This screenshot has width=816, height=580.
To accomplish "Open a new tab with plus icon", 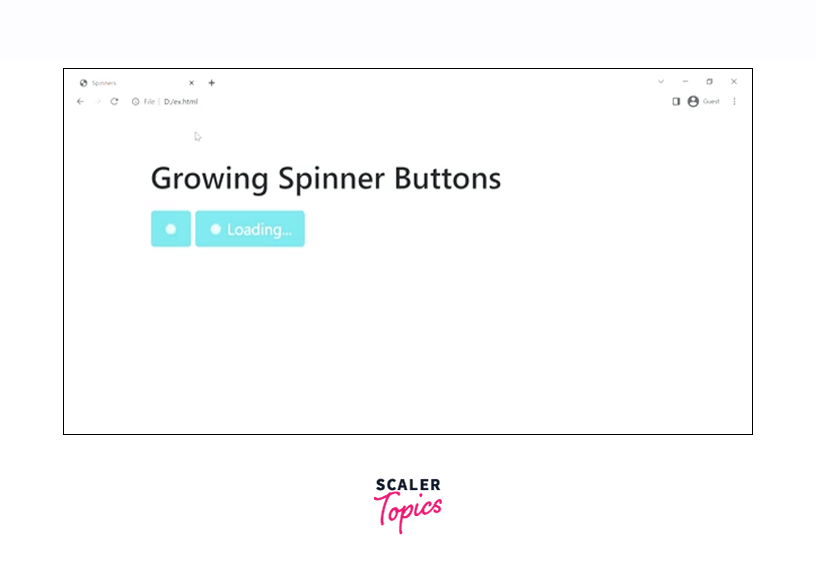I will click(x=211, y=83).
